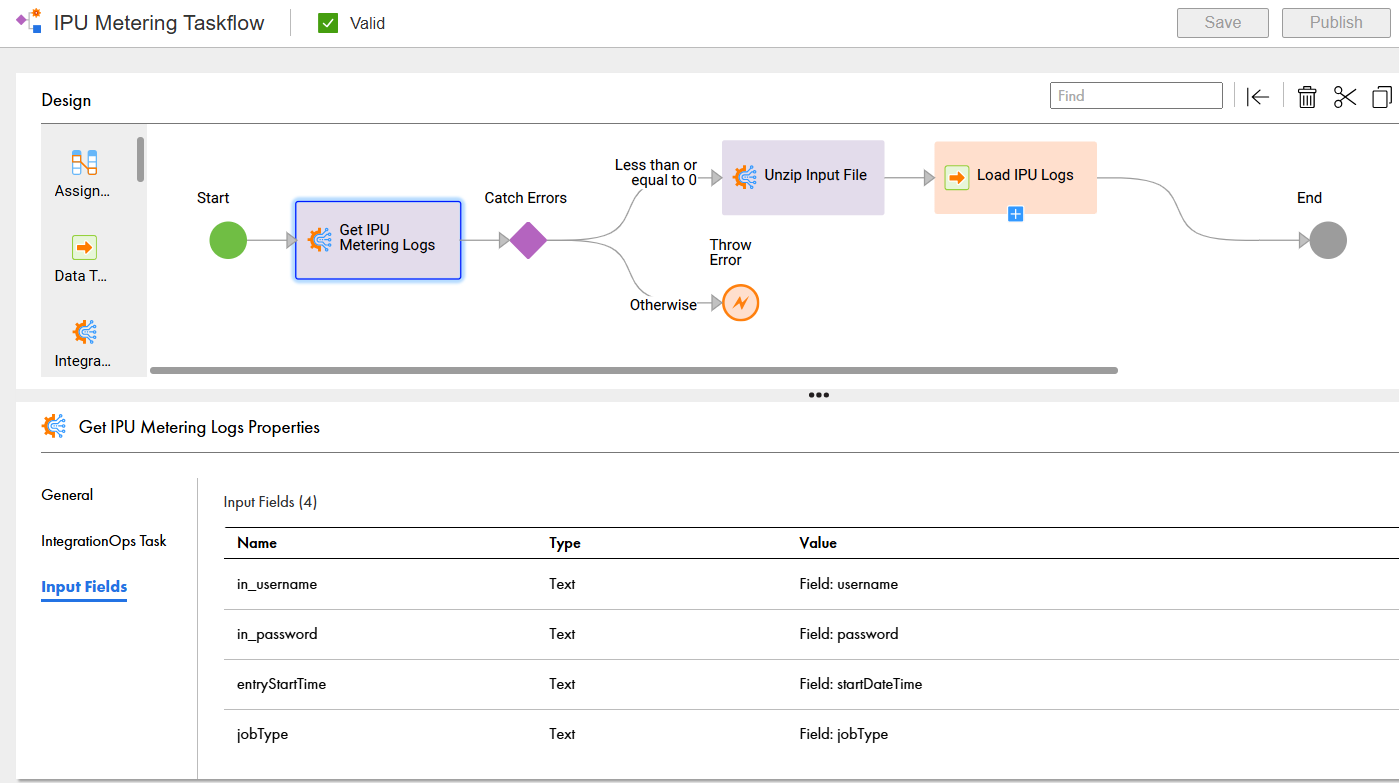Viewport: 1399px width, 783px height.
Task: Select the IntegrationOps Task palette icon
Action: coord(84,332)
